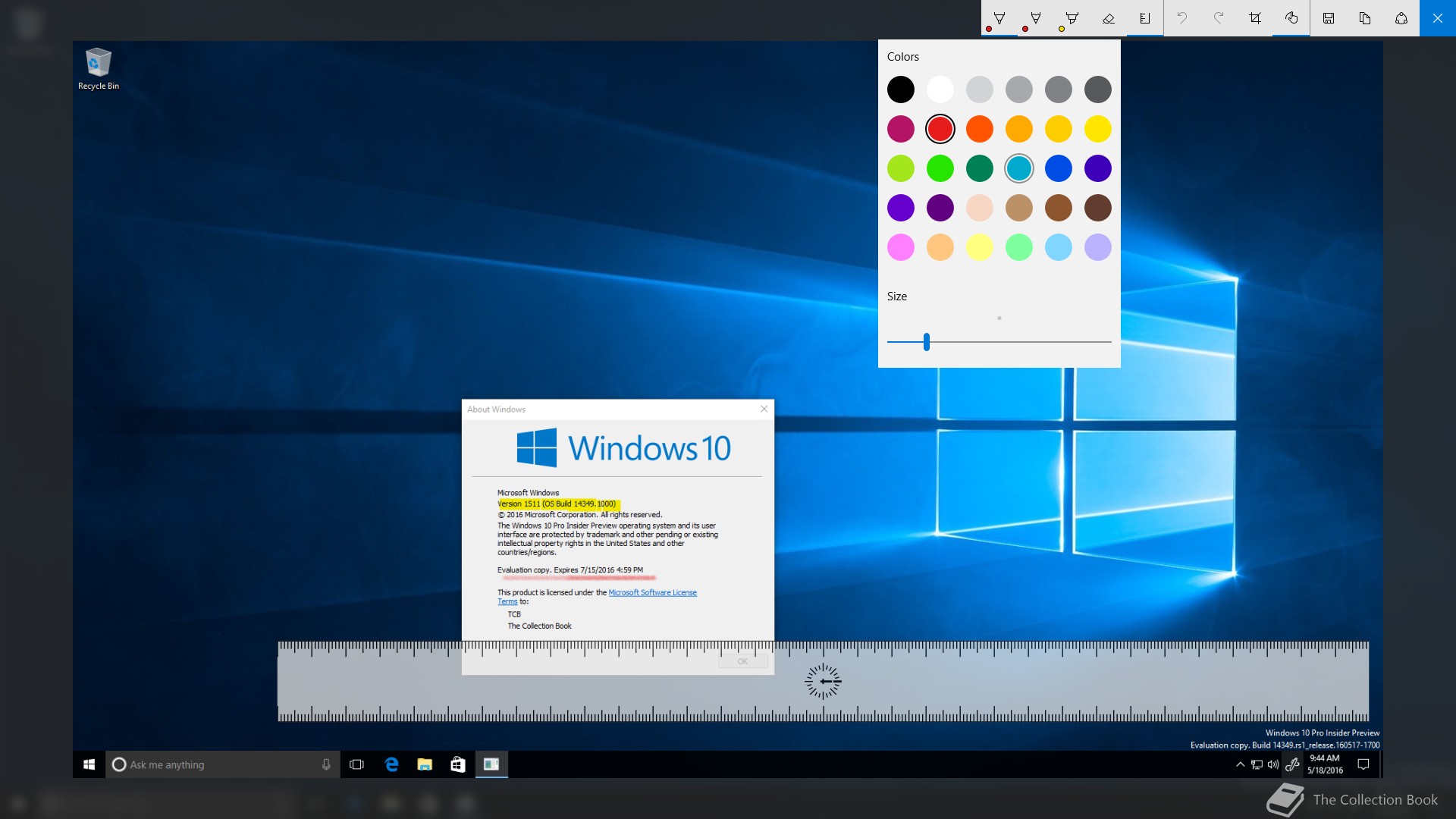The height and width of the screenshot is (819, 1456).
Task: Pick the selected red color swatch
Action: pyautogui.click(x=940, y=129)
